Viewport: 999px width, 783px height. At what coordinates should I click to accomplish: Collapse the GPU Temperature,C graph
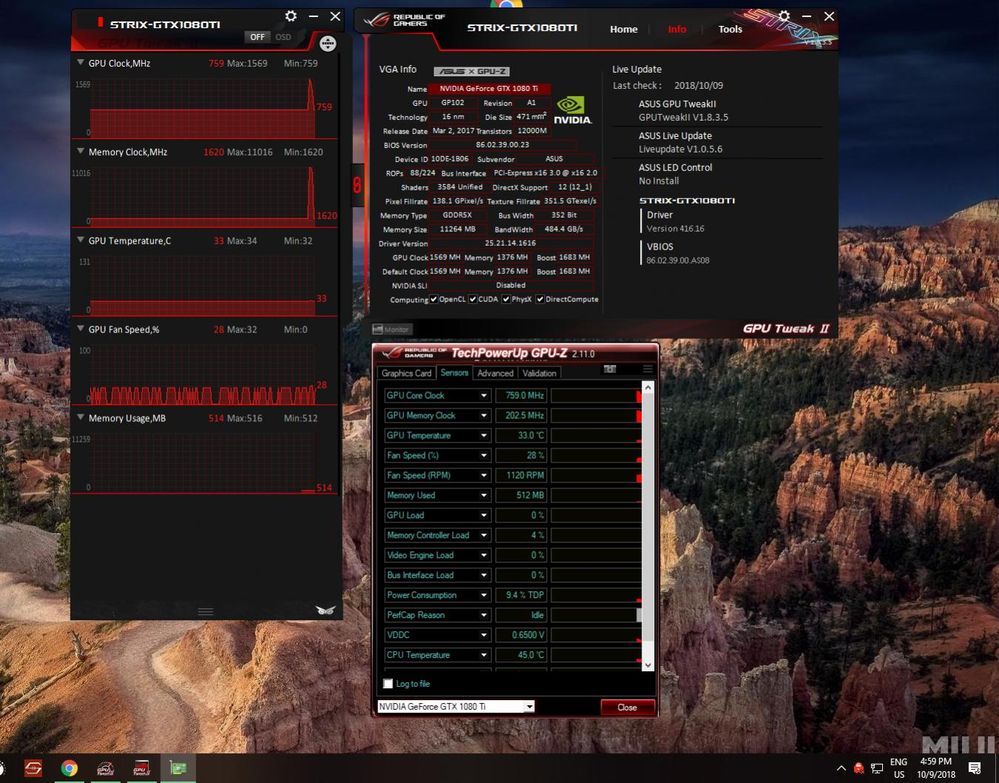(80, 240)
